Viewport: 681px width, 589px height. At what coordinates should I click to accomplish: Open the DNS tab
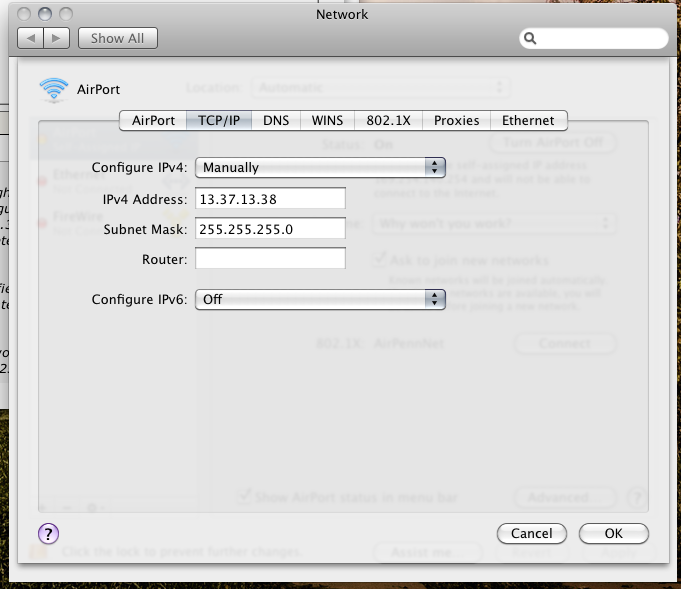276,120
